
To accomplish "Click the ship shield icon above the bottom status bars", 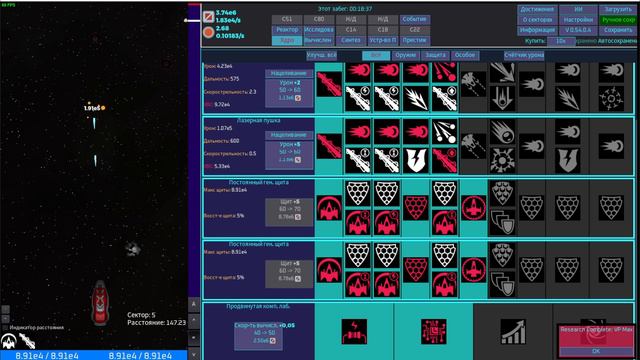I will [9, 341].
